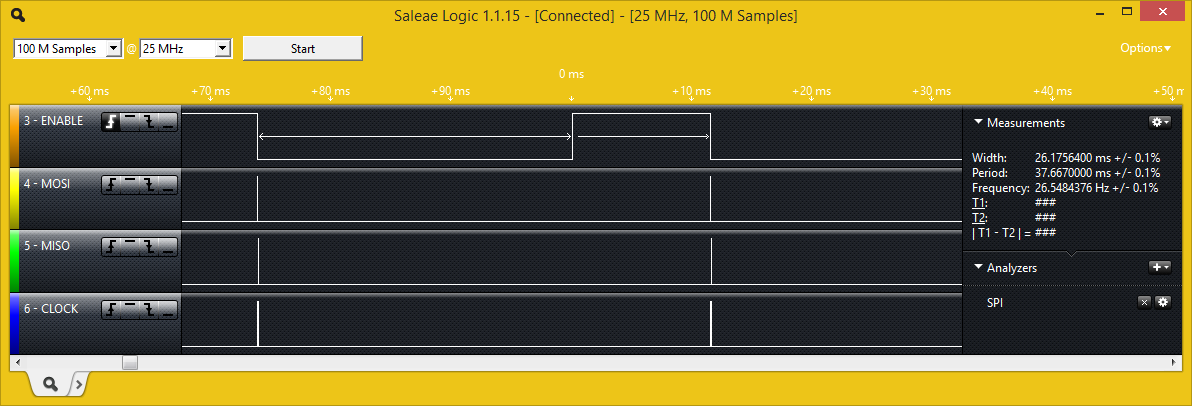Set rising edge trigger on MISO channel
Viewport: 1192px width, 406px height.
[111, 247]
